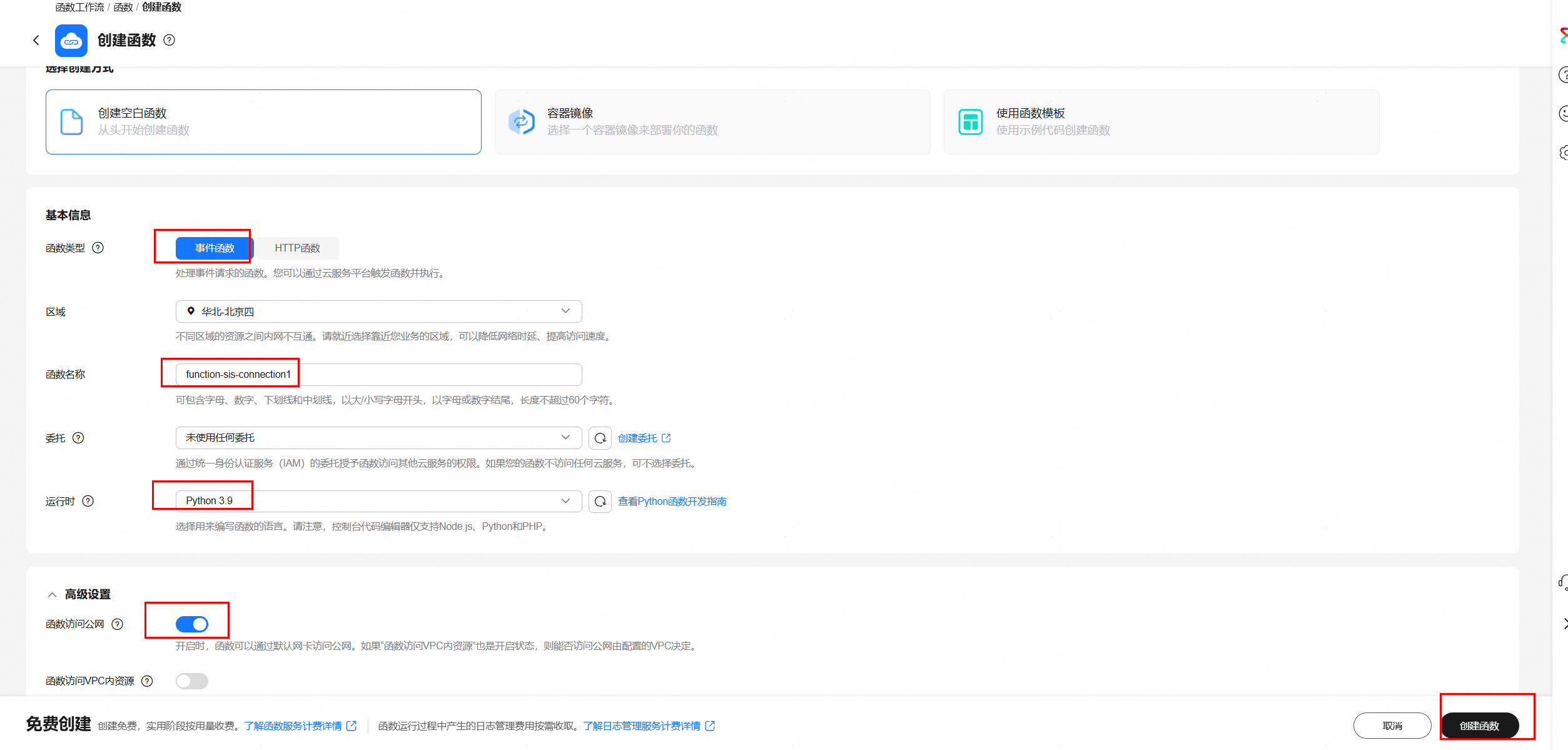The image size is (1568, 750).
Task: Select the 容器镜像 creation option card
Action: coord(712,122)
